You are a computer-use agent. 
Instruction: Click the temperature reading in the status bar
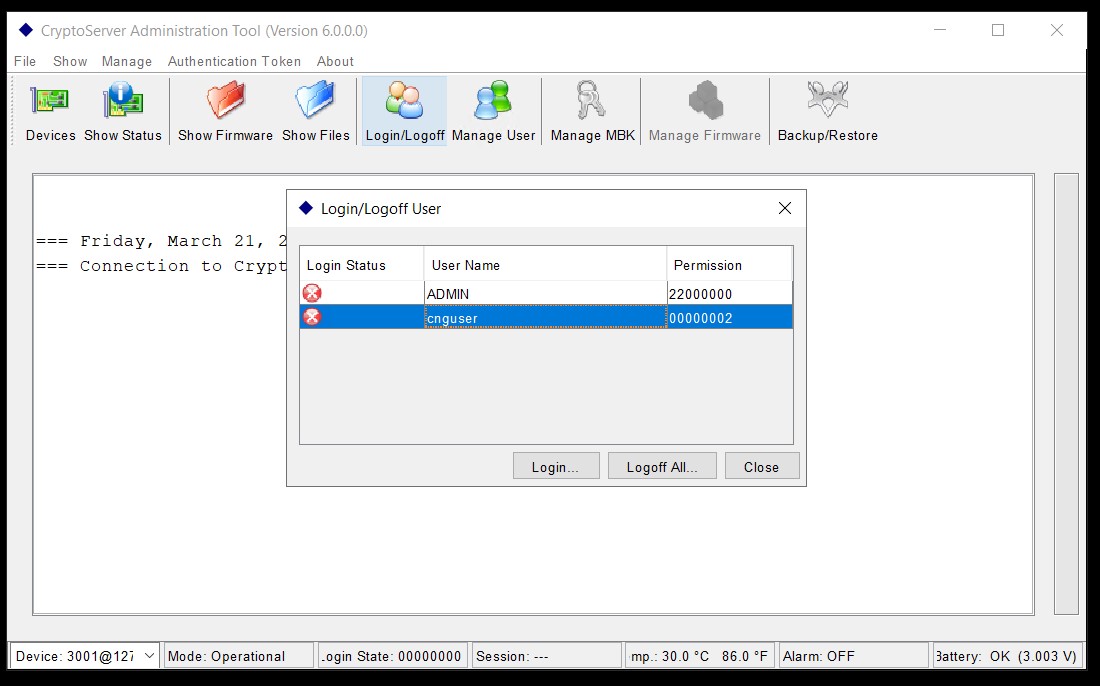pos(699,656)
